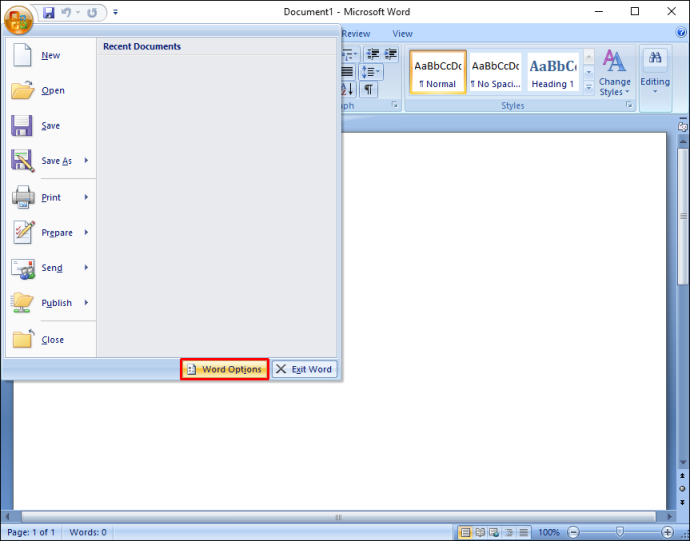Image resolution: width=690 pixels, height=541 pixels.
Task: Click the Zoom In plus button
Action: [668, 533]
